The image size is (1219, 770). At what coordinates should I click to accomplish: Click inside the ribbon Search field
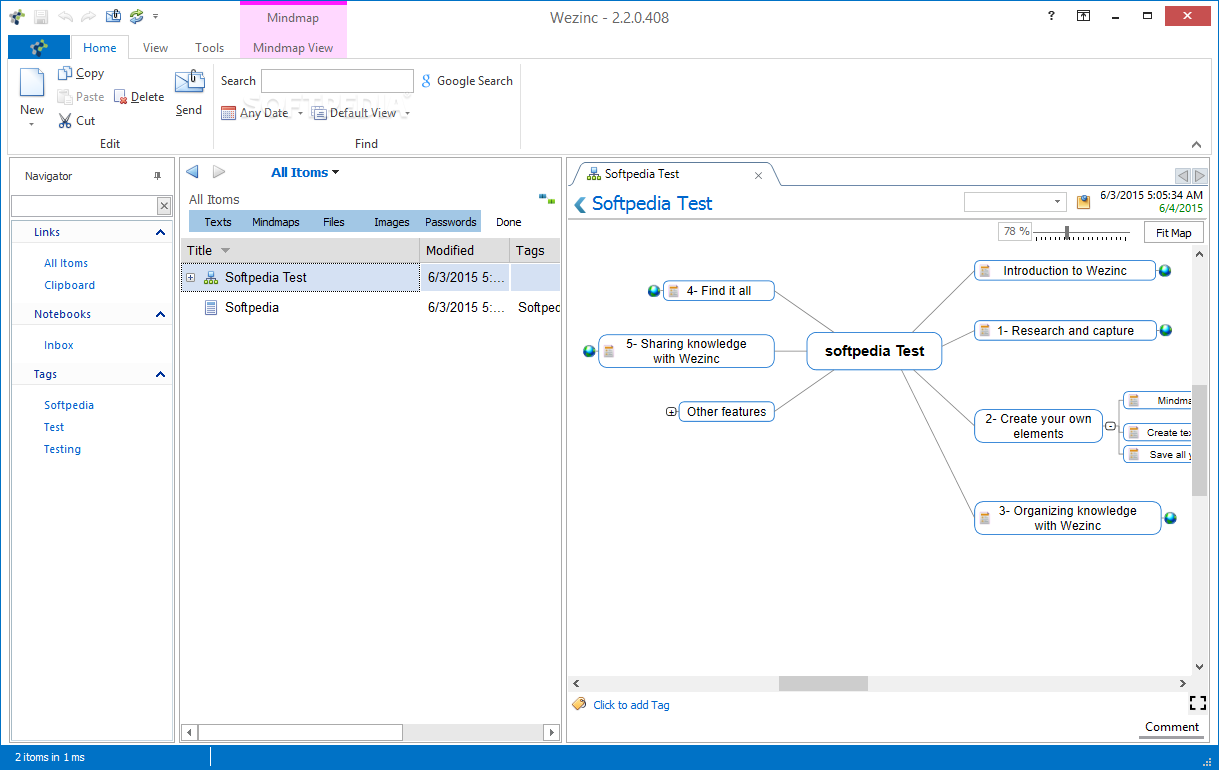coord(337,81)
